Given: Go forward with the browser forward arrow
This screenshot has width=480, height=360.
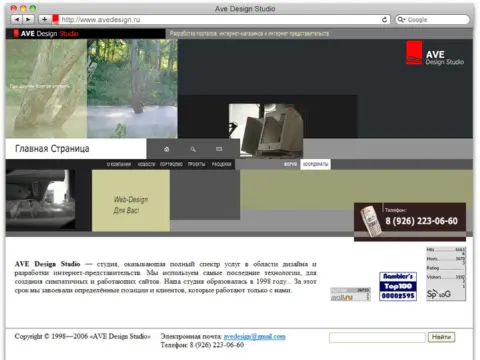Looking at the screenshot, I should (28, 20).
